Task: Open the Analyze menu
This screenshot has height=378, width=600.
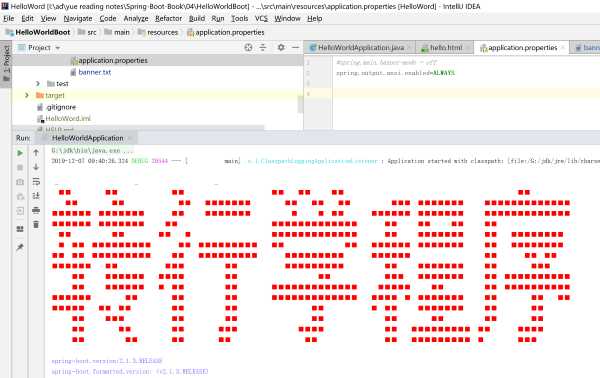Action: (x=135, y=18)
